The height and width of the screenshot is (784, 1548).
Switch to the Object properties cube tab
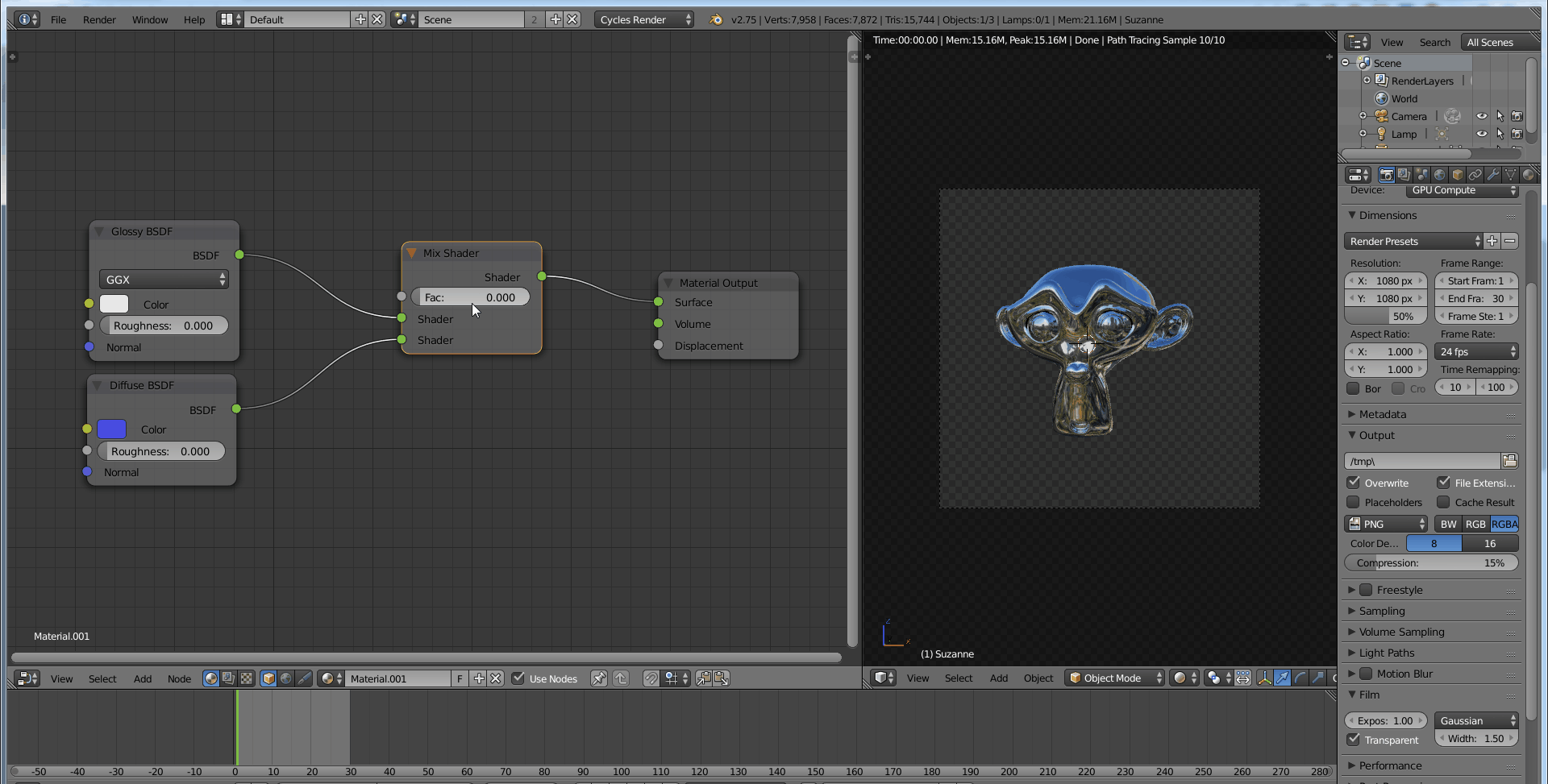click(1458, 174)
